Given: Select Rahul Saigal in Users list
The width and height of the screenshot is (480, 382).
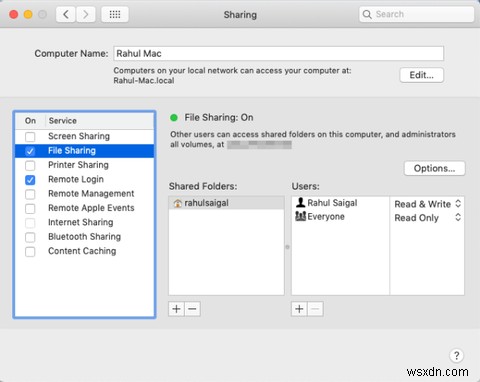Looking at the screenshot, I should pos(340,203).
